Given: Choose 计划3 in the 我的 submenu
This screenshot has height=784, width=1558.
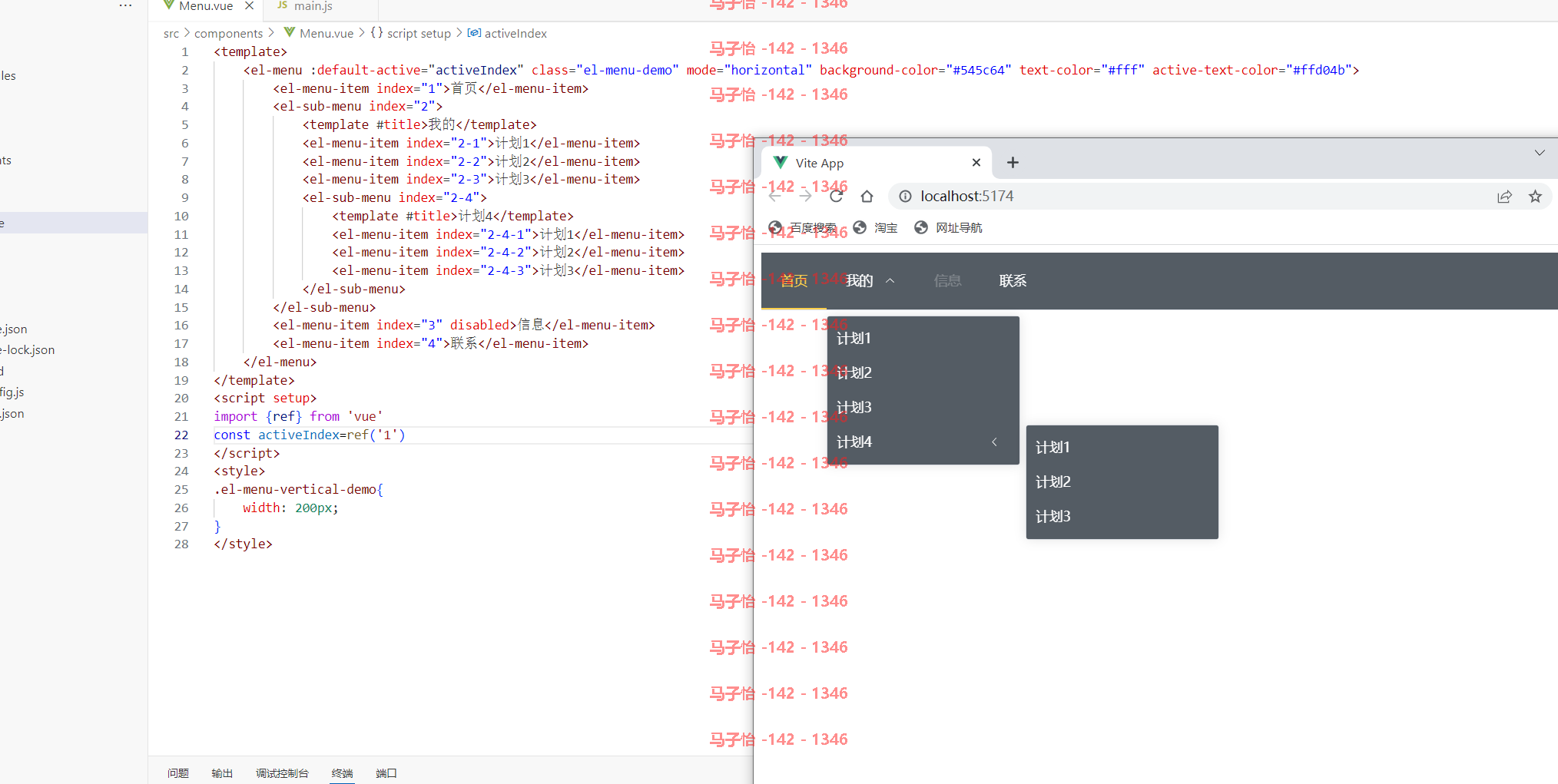Looking at the screenshot, I should tap(923, 408).
